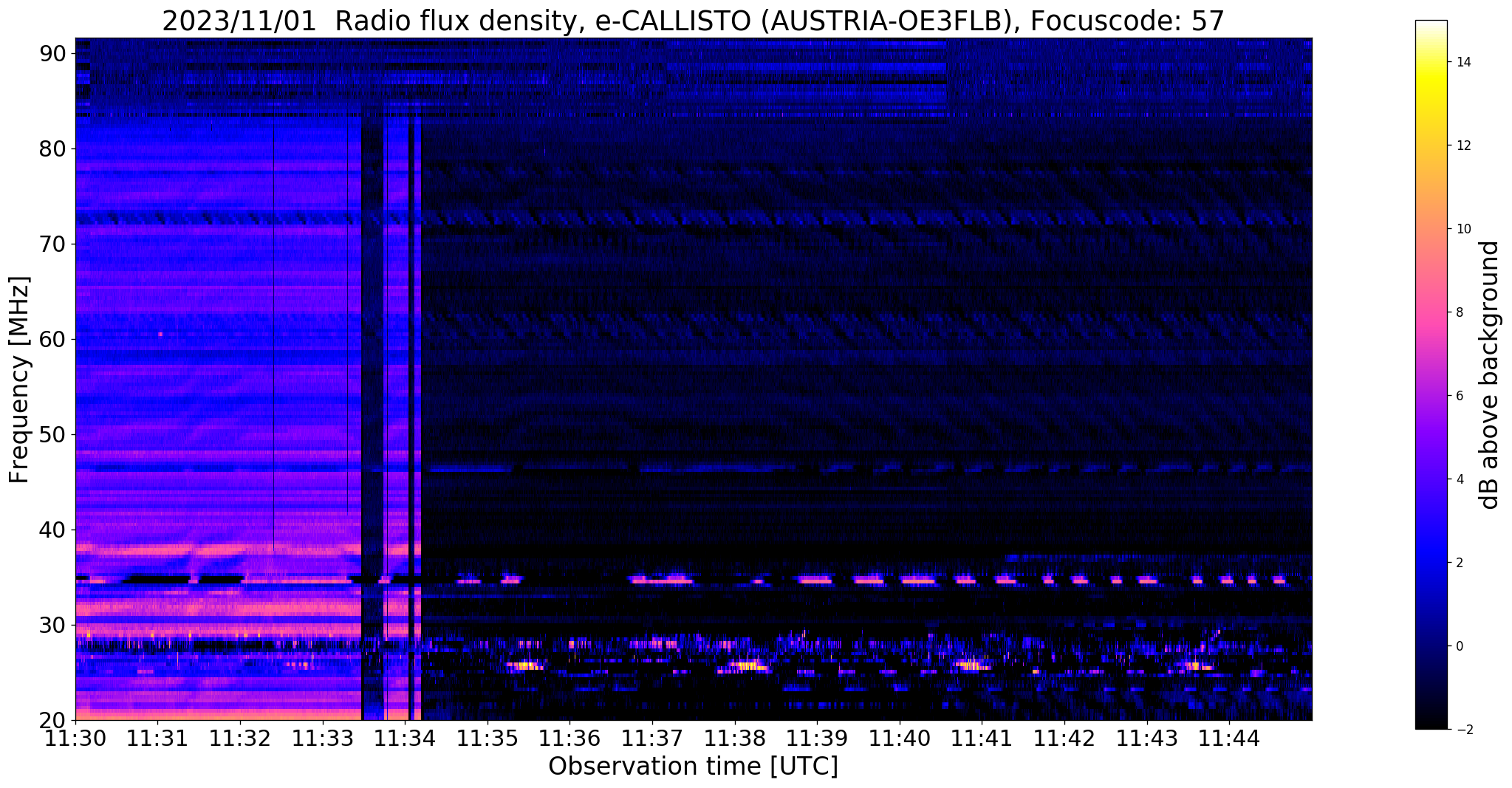Click the white top end of the colorbar
This screenshot has height=788, width=1512.
(1431, 25)
